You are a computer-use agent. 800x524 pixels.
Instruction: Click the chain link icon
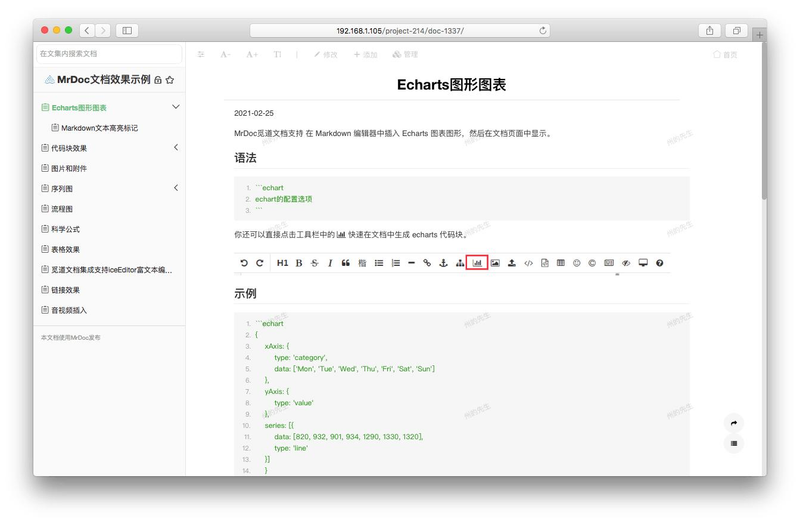(x=427, y=263)
